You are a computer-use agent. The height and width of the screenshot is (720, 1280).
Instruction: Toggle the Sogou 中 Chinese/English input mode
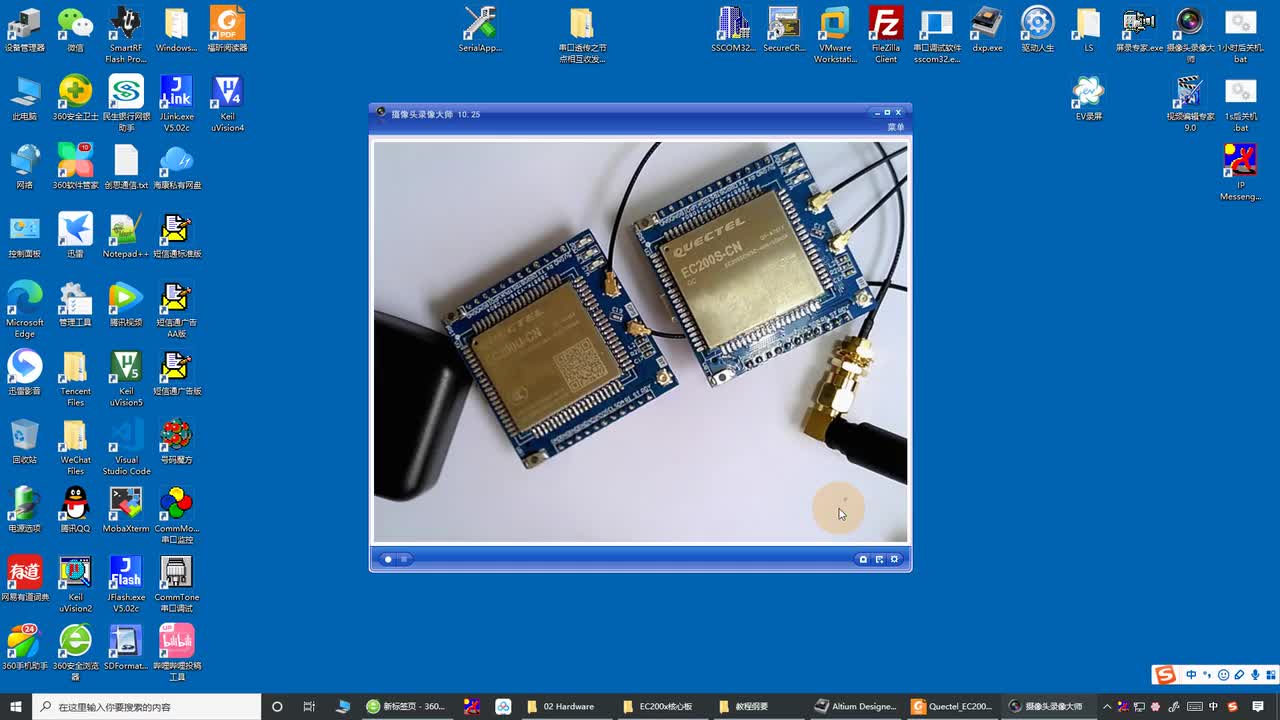(1191, 675)
